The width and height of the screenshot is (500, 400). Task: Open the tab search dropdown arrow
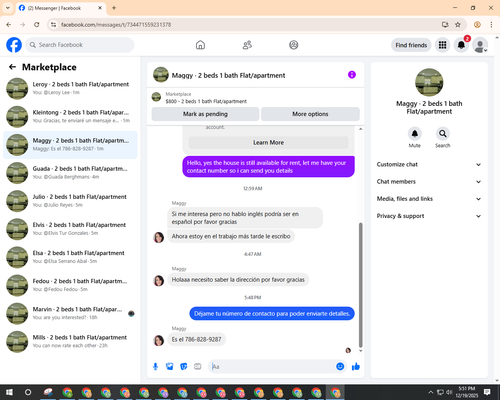8,8
